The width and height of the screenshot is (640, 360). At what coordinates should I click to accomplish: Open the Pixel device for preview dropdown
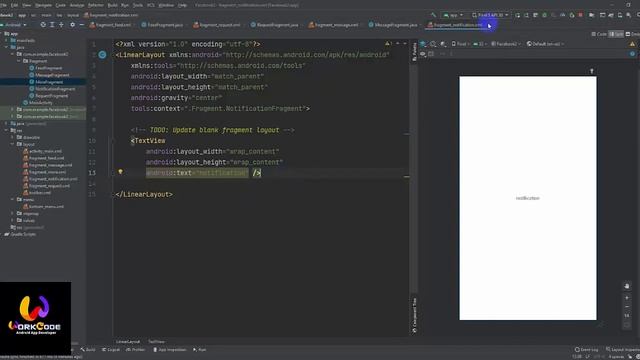point(460,44)
